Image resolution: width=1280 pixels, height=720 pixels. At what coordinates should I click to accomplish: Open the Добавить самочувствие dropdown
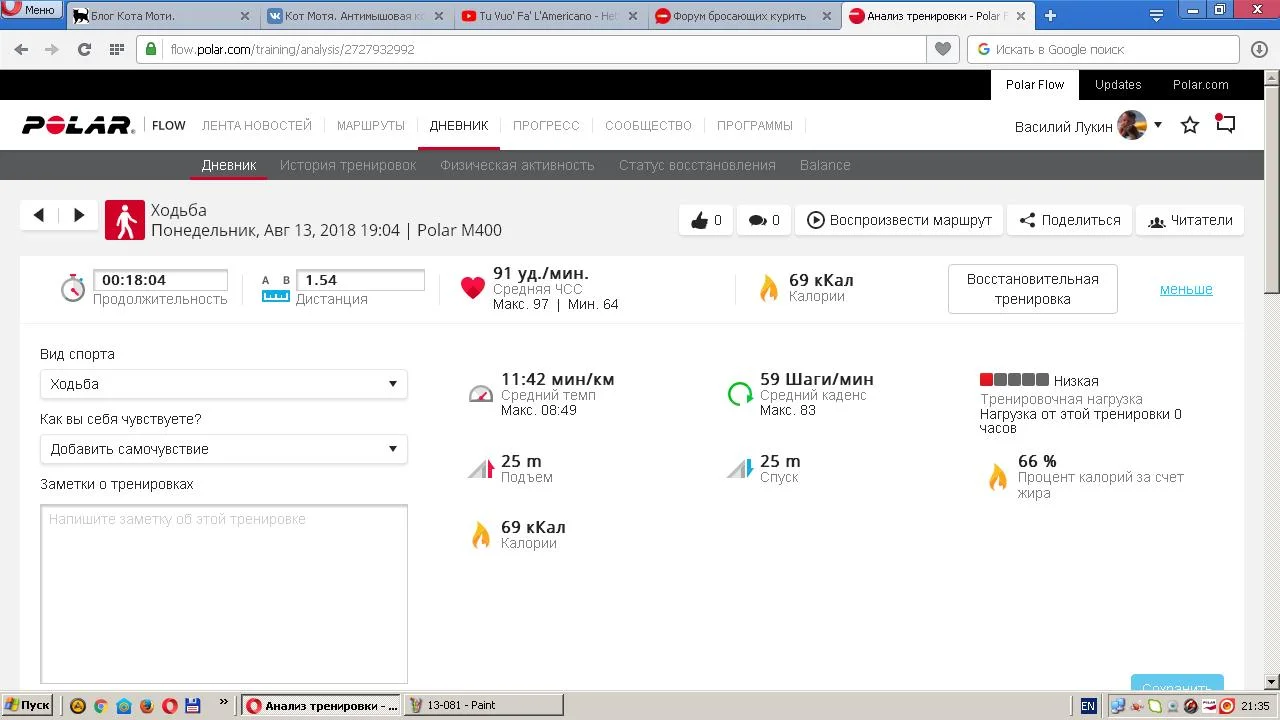tap(223, 449)
